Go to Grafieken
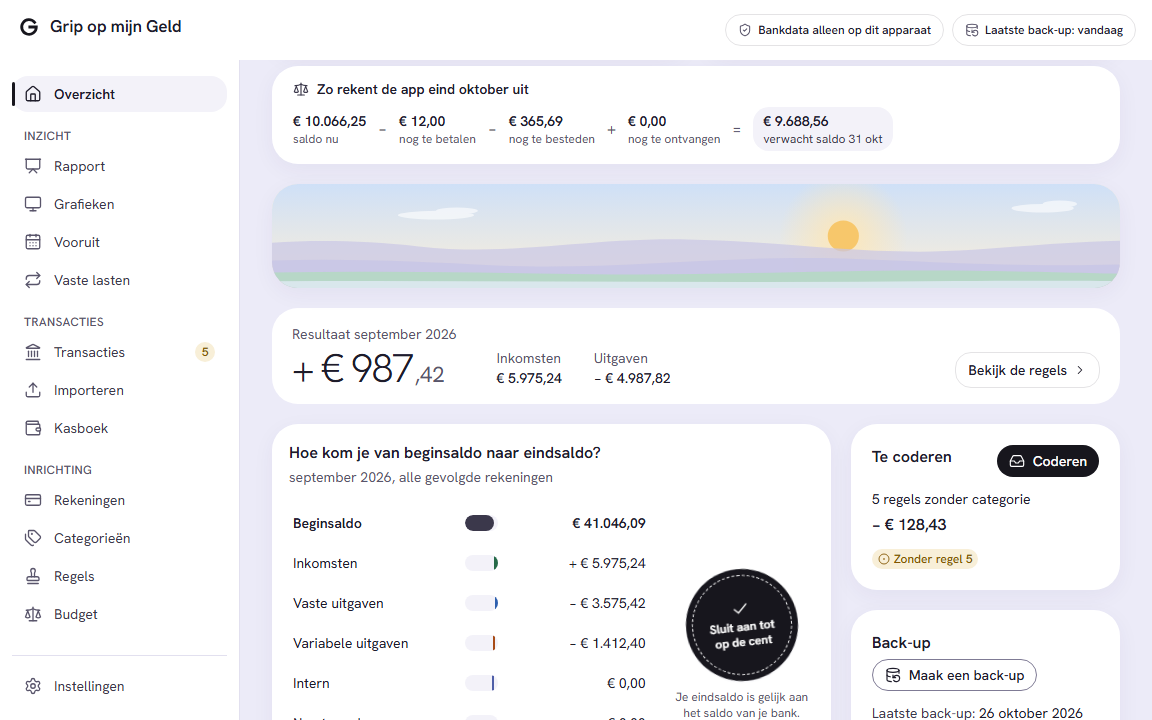Screen dimensions: 1152x720 (x=120, y=204)
